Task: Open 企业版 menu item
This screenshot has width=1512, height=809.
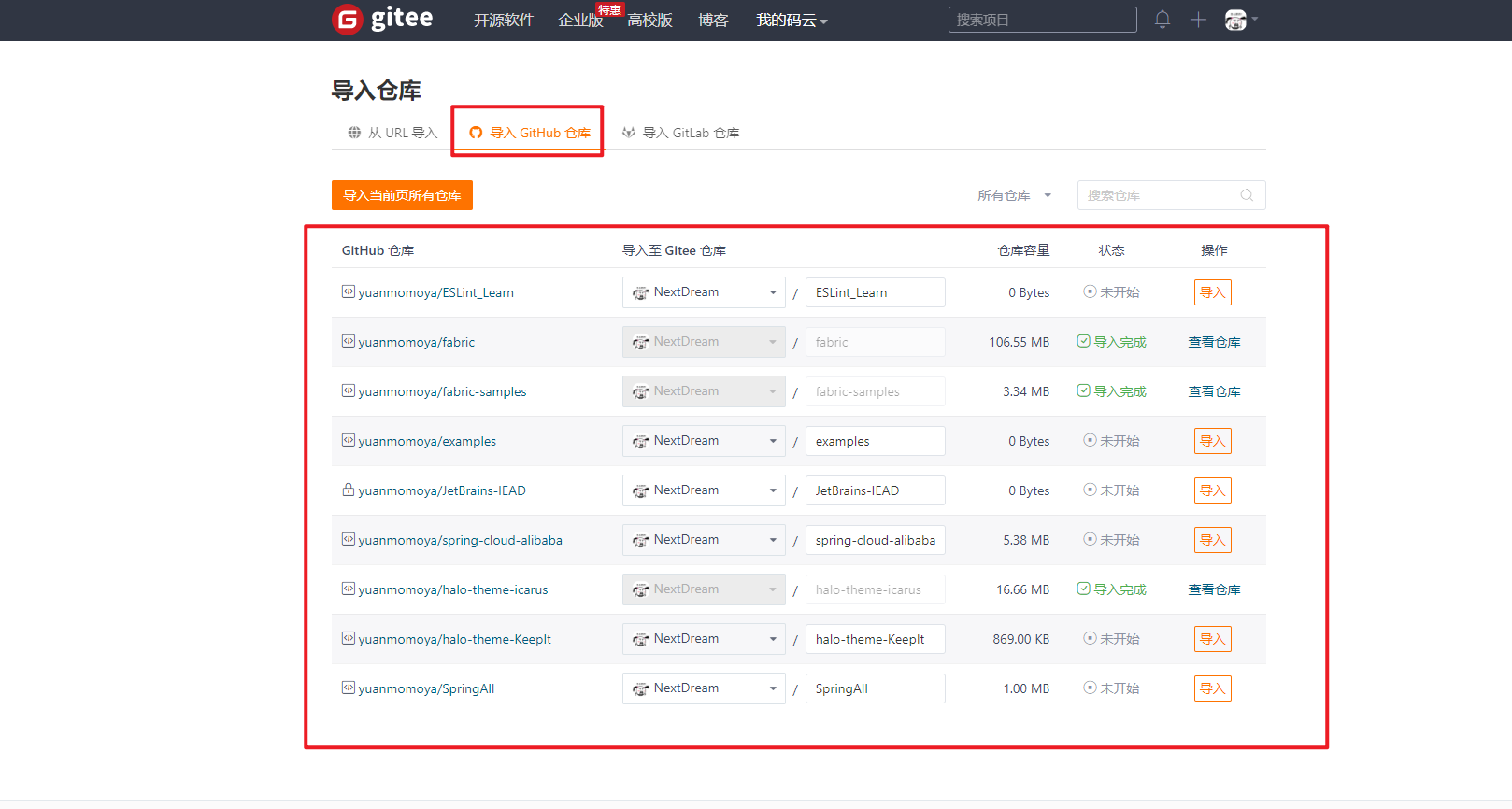Action: [580, 20]
